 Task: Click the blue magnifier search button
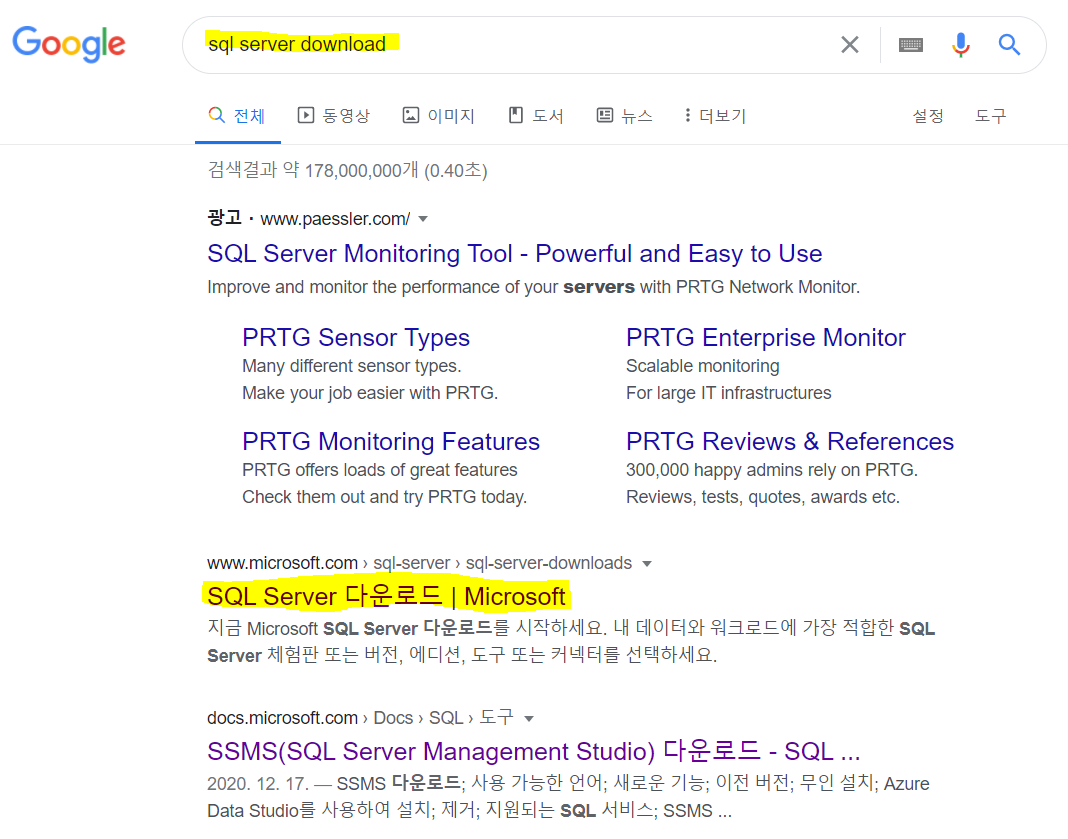coord(1009,45)
